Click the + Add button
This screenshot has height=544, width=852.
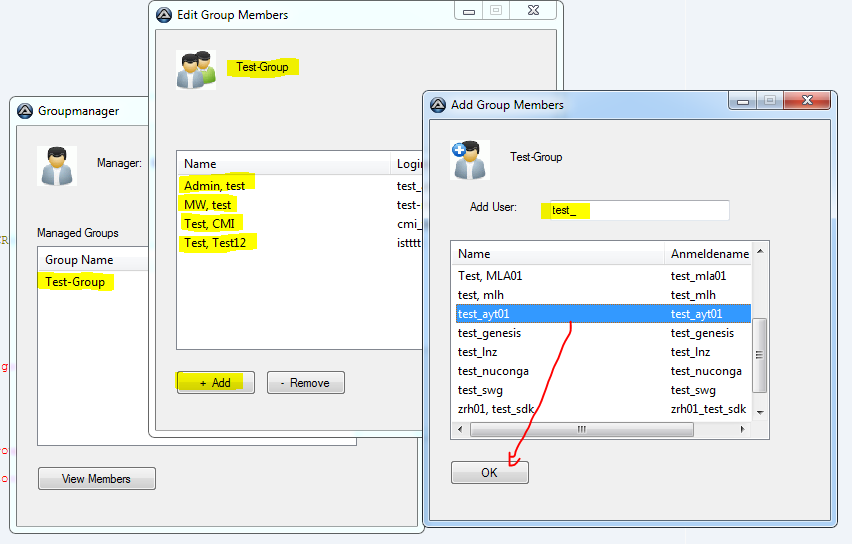[x=215, y=383]
